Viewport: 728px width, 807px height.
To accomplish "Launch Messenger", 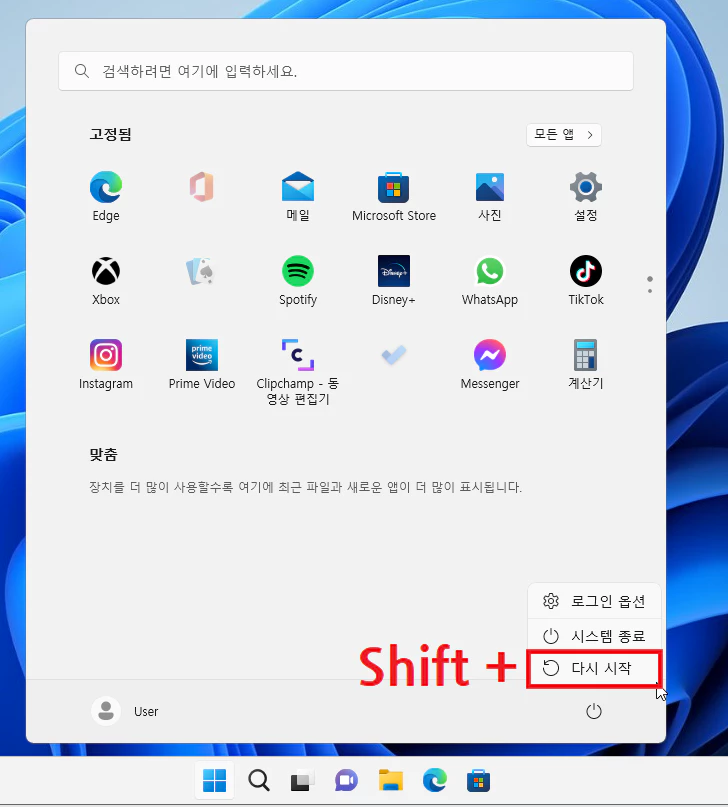I will [x=490, y=364].
